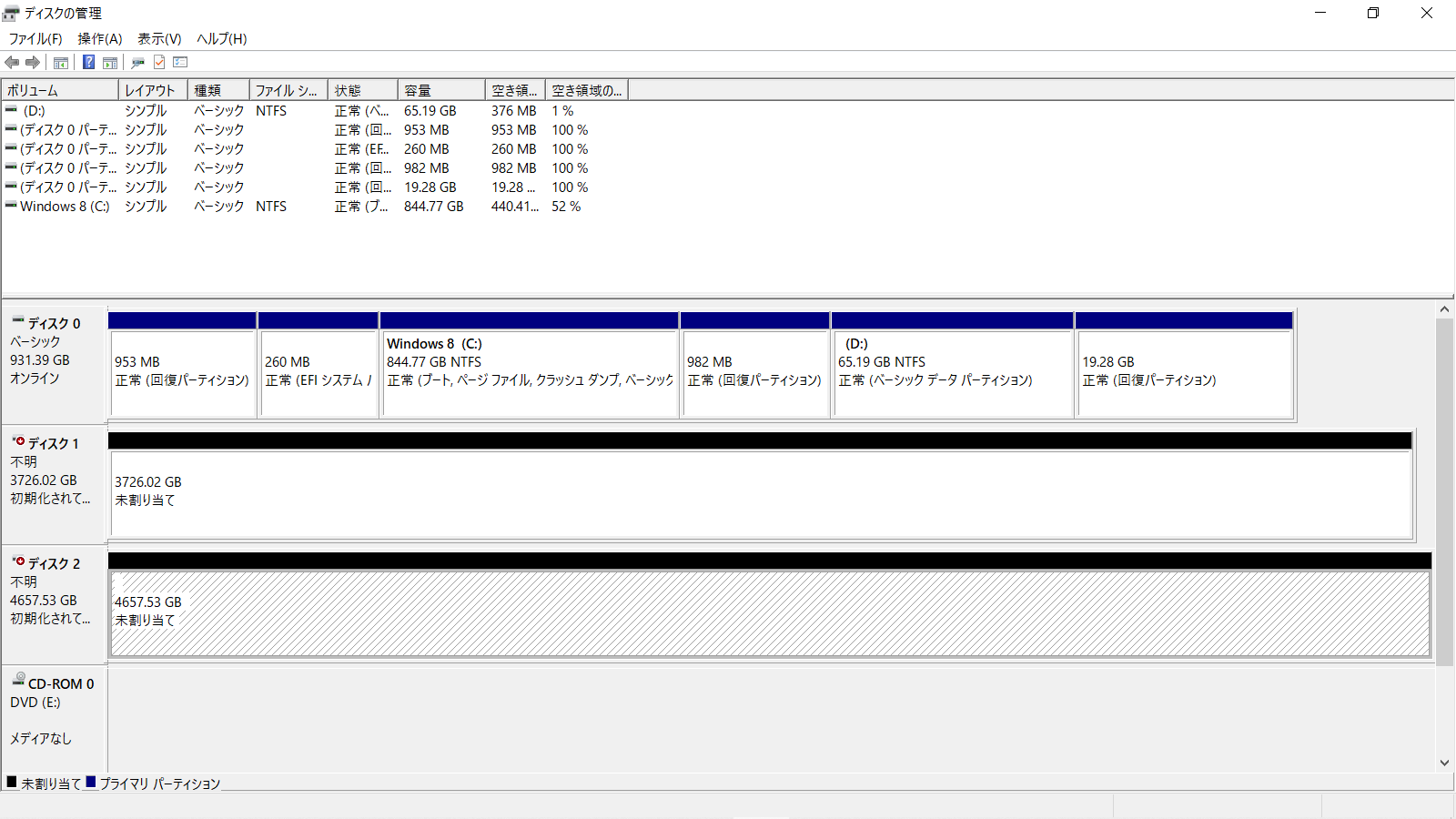Open the ヘルプ(H) menu
The height and width of the screenshot is (819, 1456).
click(222, 38)
